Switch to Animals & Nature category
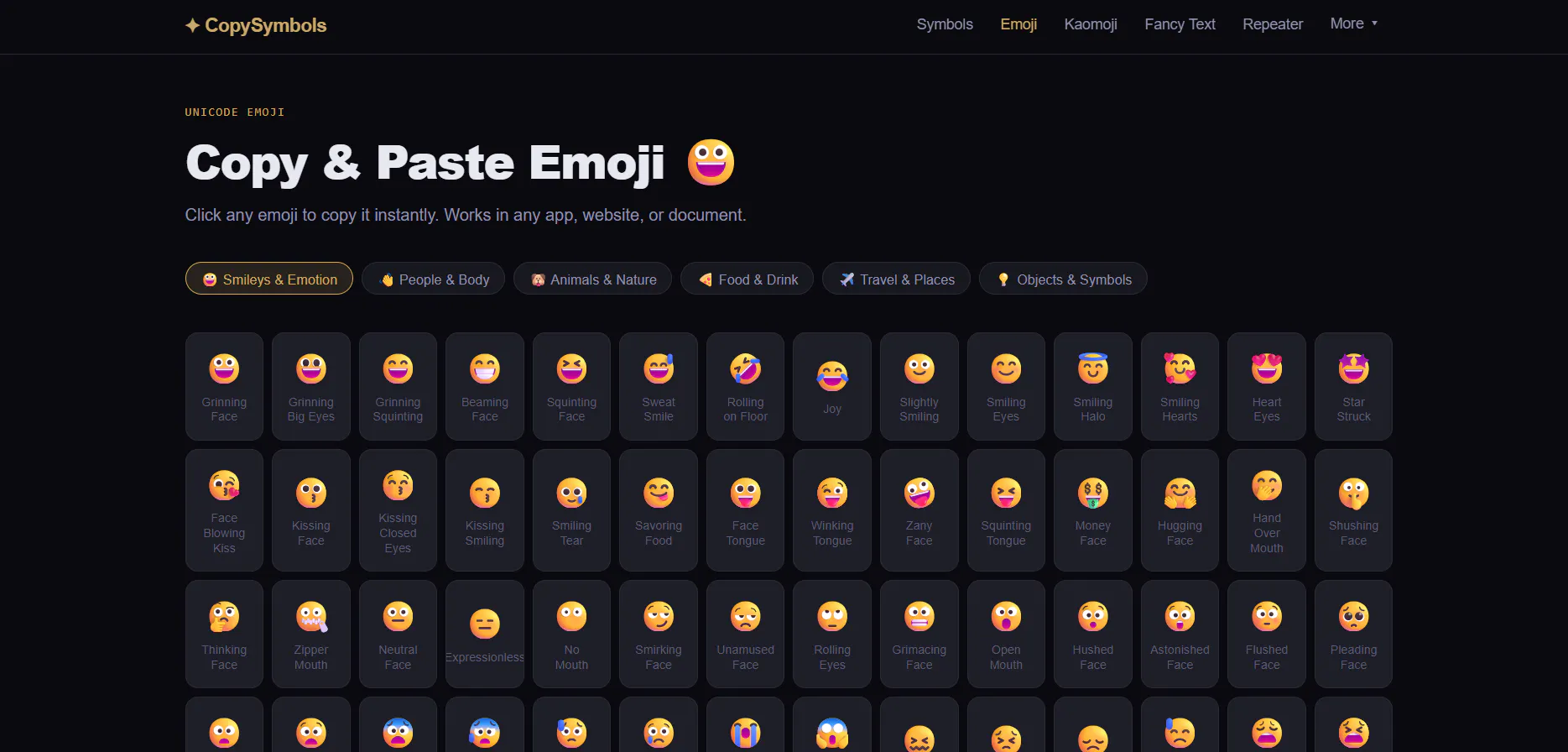The width and height of the screenshot is (1568, 752). (592, 279)
